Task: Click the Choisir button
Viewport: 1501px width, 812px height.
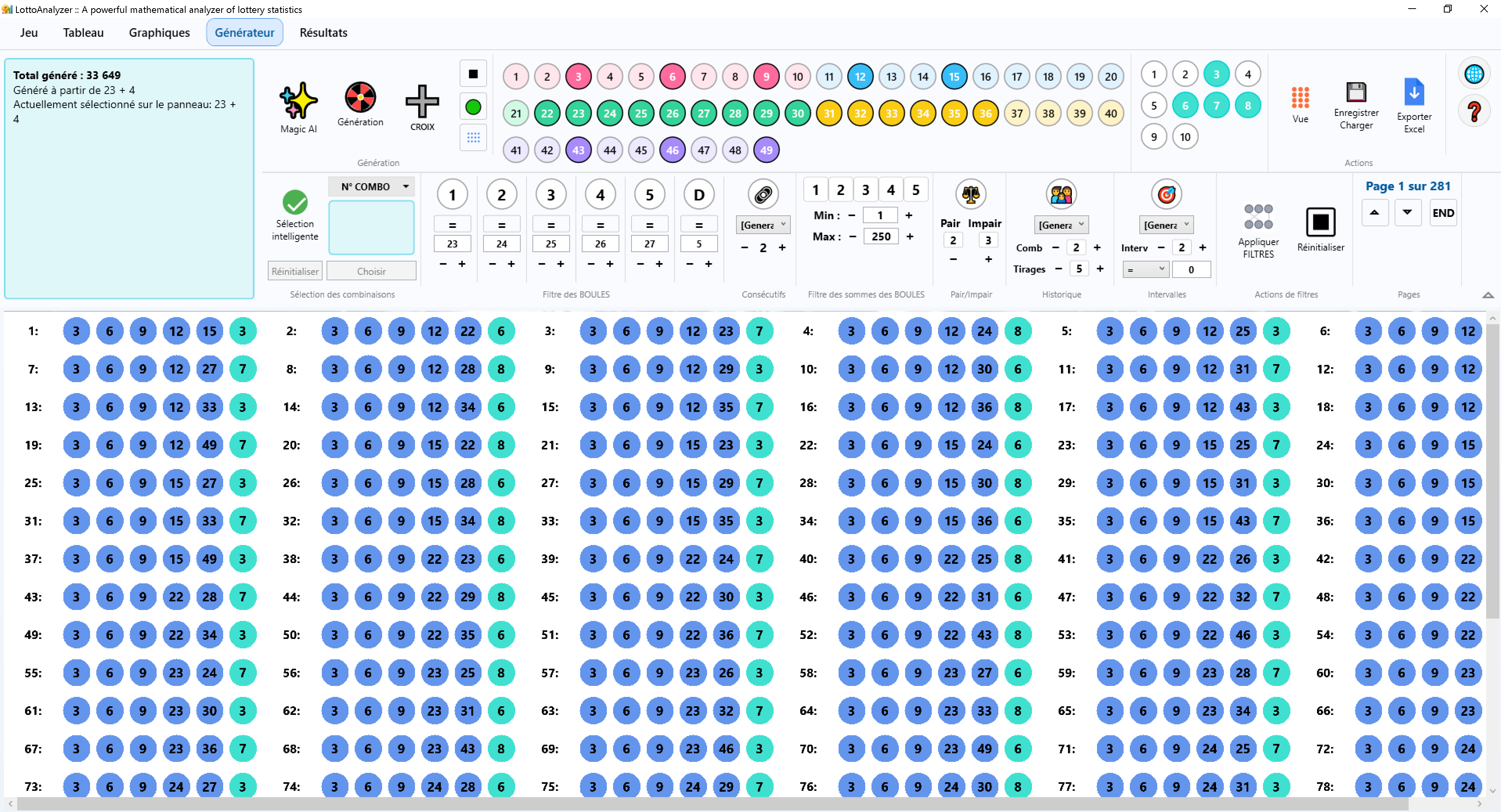Action: [x=371, y=271]
